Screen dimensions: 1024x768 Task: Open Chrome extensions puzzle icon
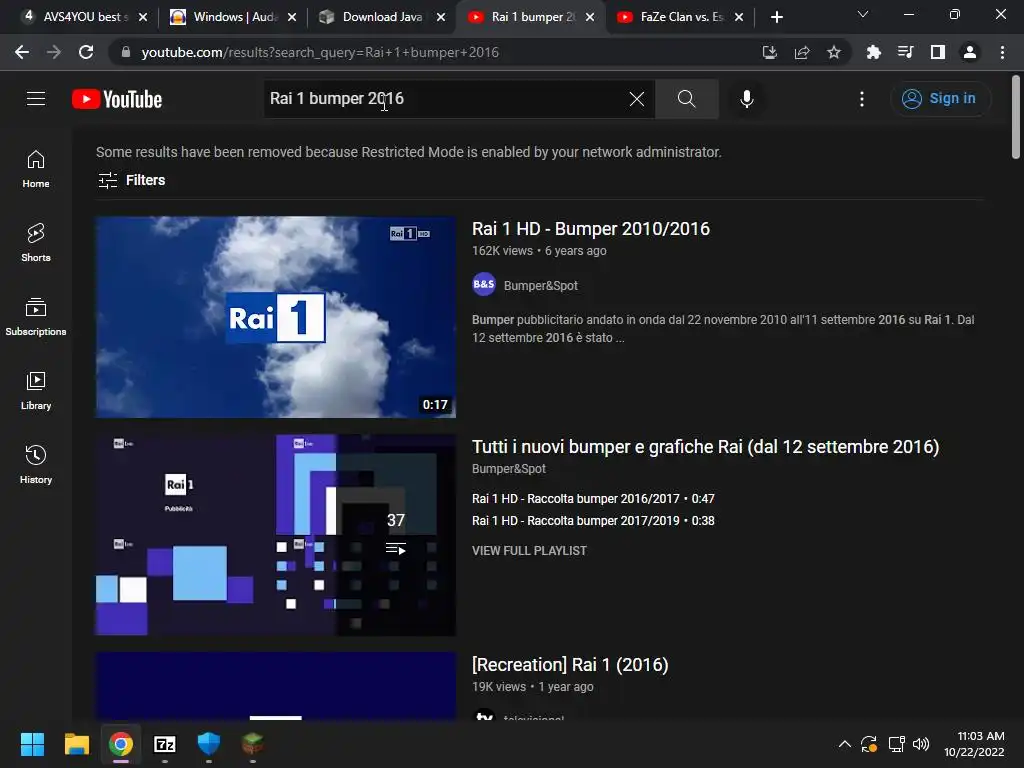[873, 52]
